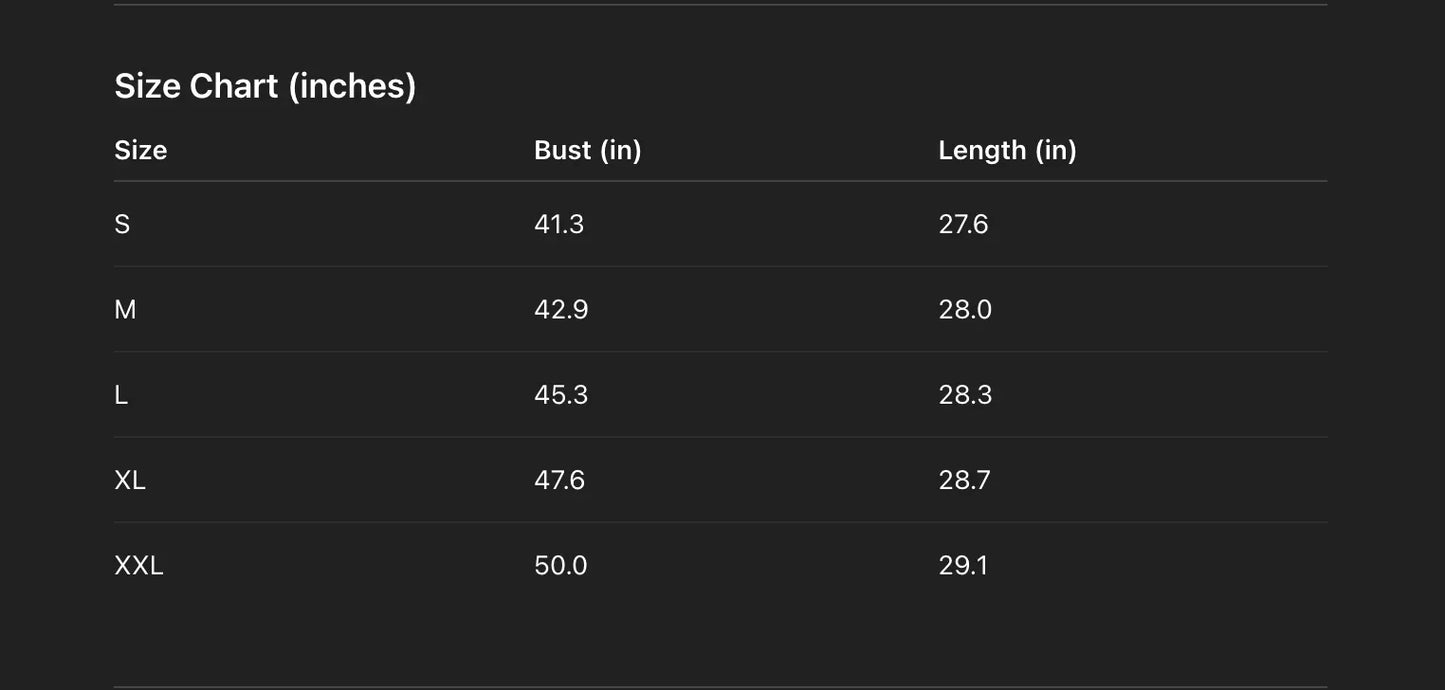
Task: Click the 27.6 length value
Action: click(x=963, y=224)
